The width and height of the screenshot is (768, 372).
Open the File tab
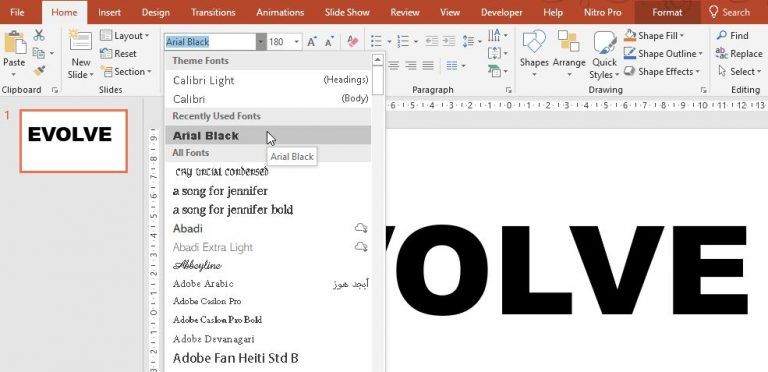17,12
